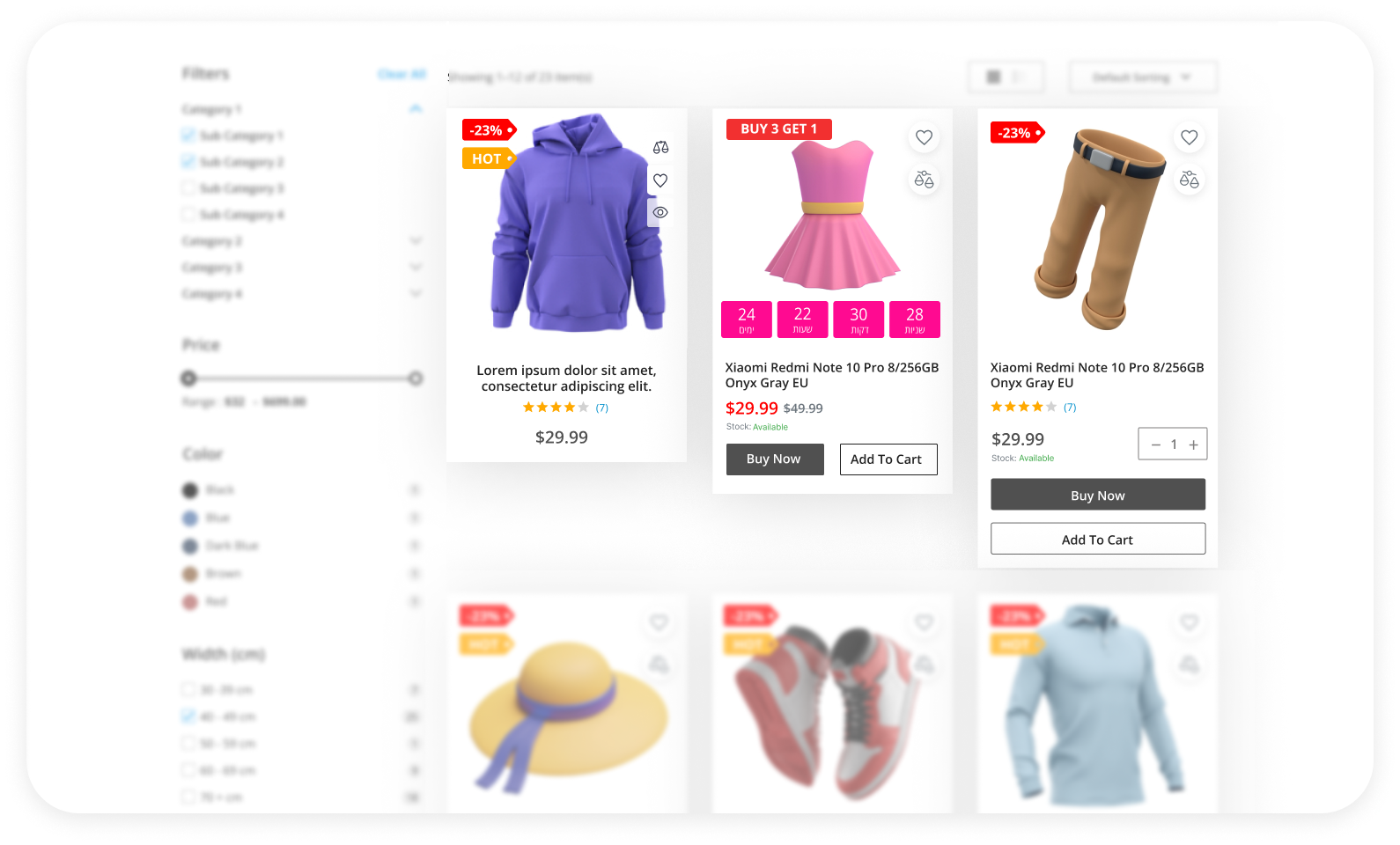The width and height of the screenshot is (1400, 845).
Task: Select the Brown color swatch filter
Action: click(190, 574)
